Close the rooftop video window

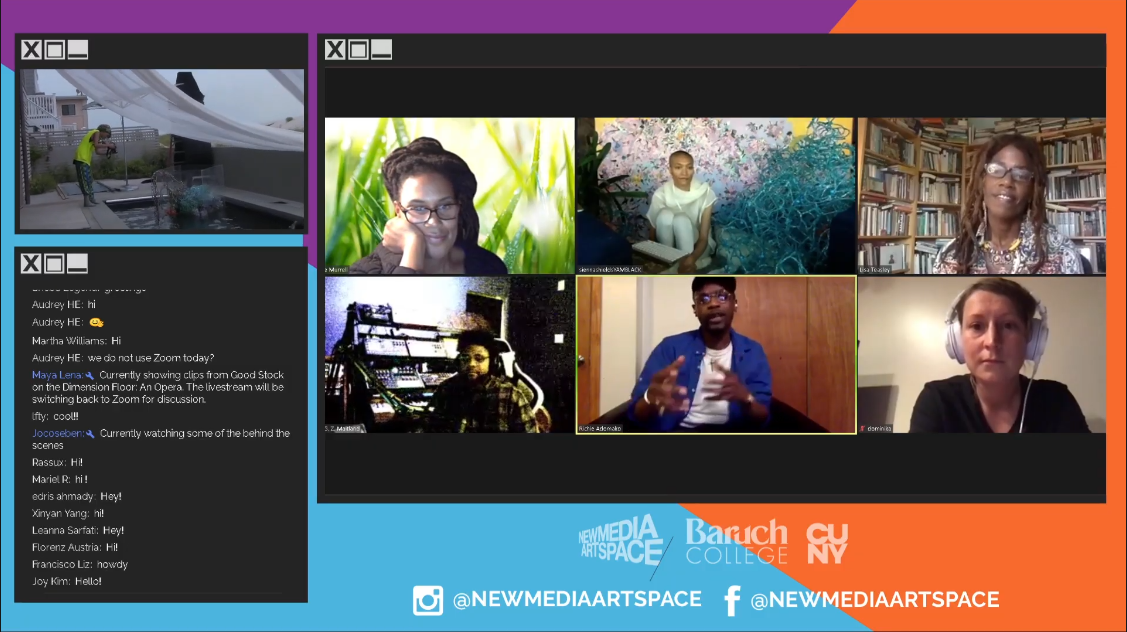click(31, 50)
